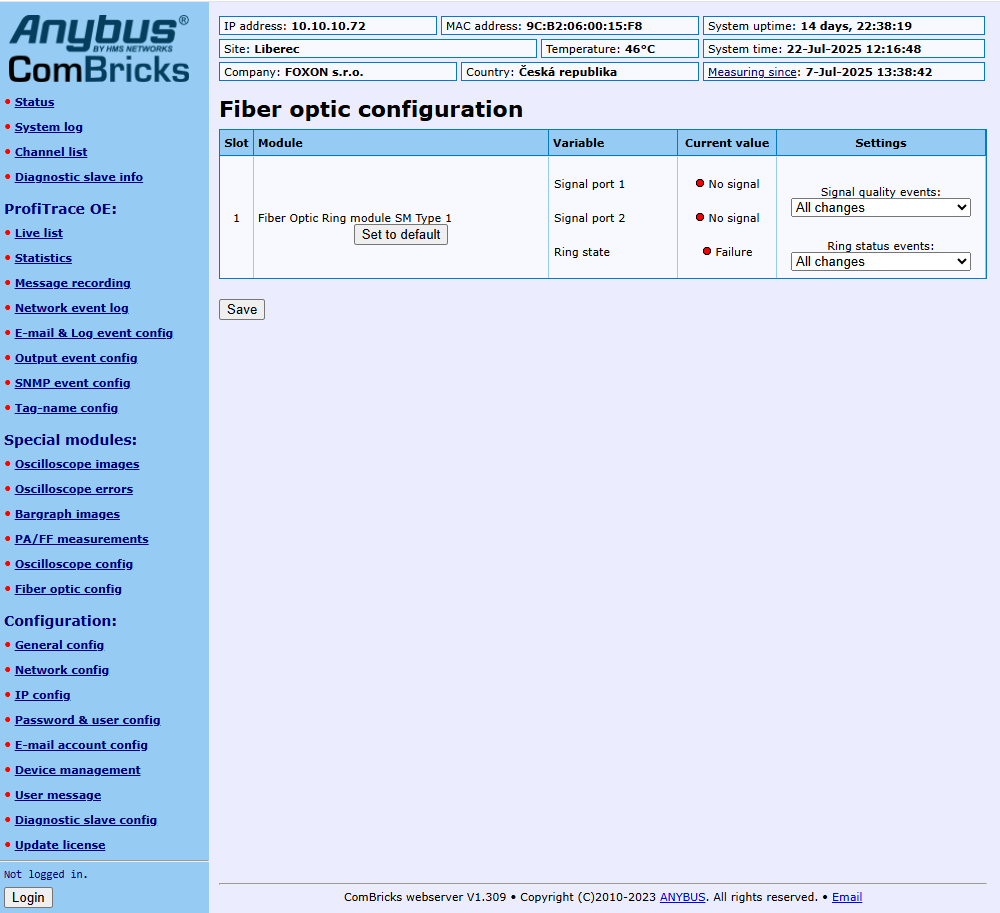This screenshot has width=1000, height=913.
Task: Select Fiber optic config in sidebar
Action: (x=68, y=588)
